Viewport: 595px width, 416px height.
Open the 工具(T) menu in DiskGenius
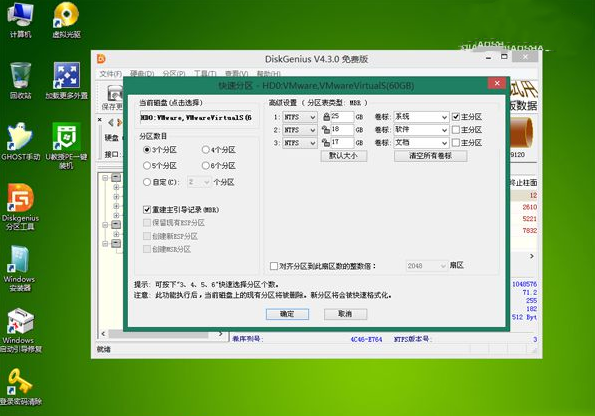click(x=205, y=74)
